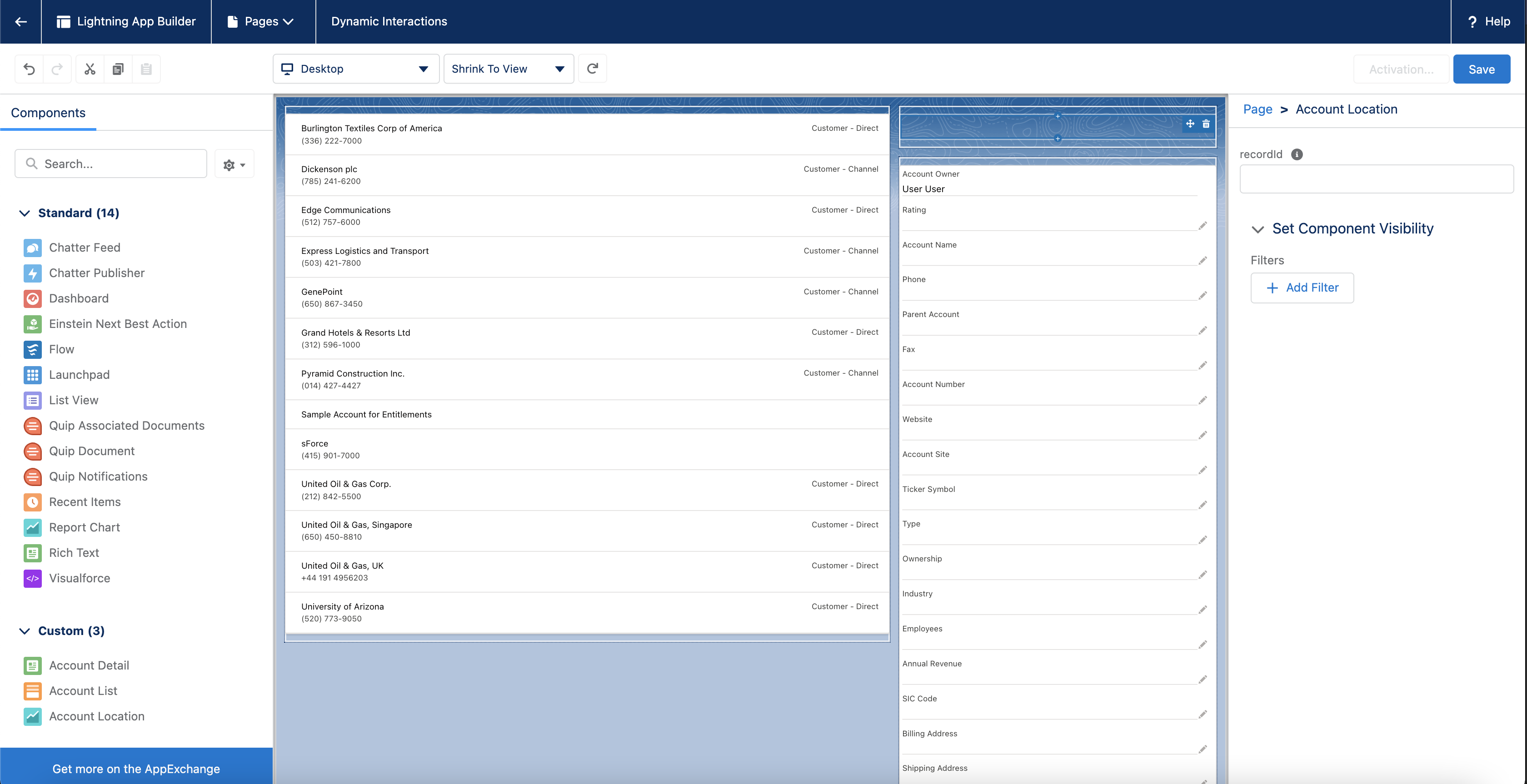Click the recordId input field
Image resolution: width=1527 pixels, height=784 pixels.
pos(1377,179)
